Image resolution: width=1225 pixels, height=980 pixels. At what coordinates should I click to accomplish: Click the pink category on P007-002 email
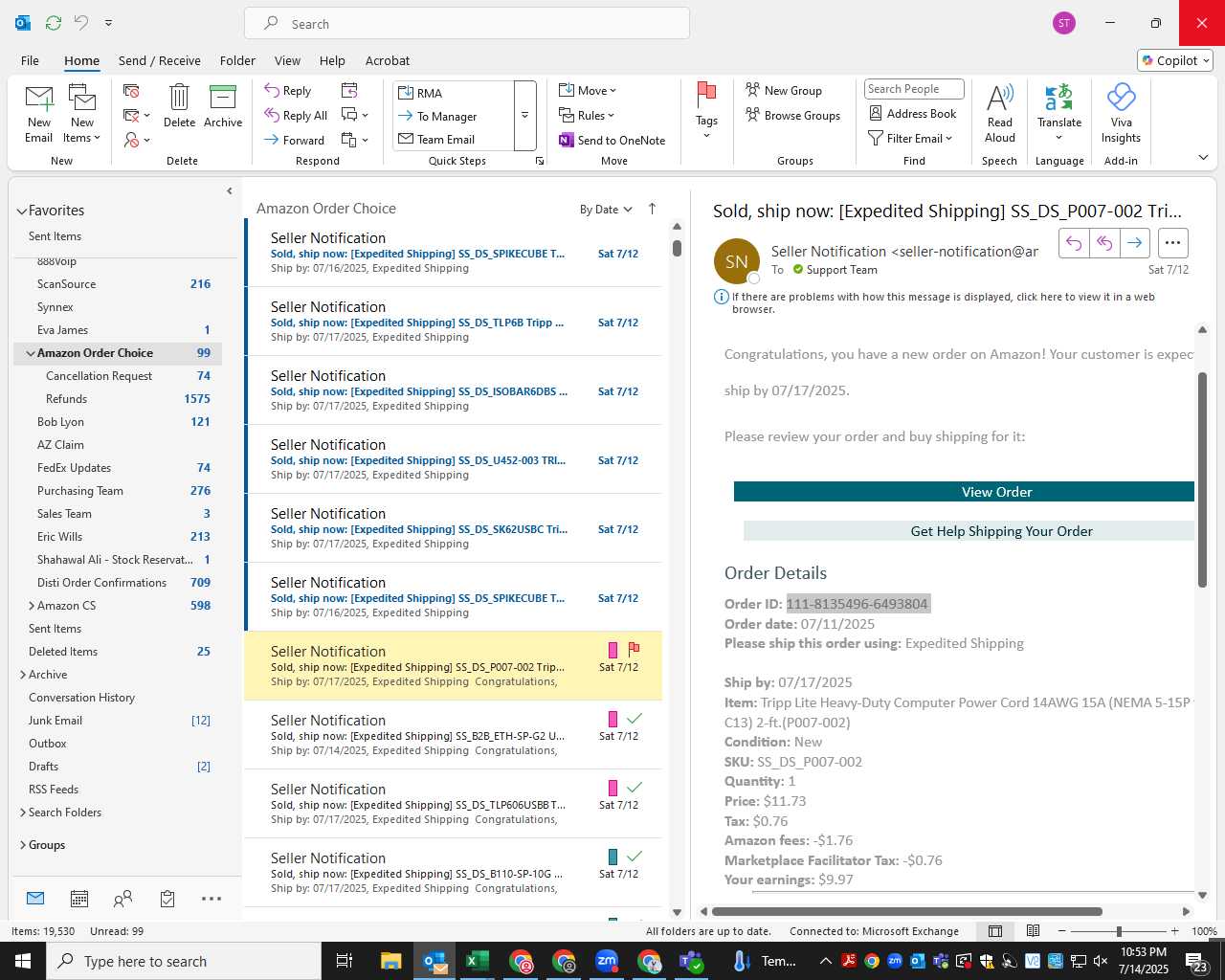[612, 650]
